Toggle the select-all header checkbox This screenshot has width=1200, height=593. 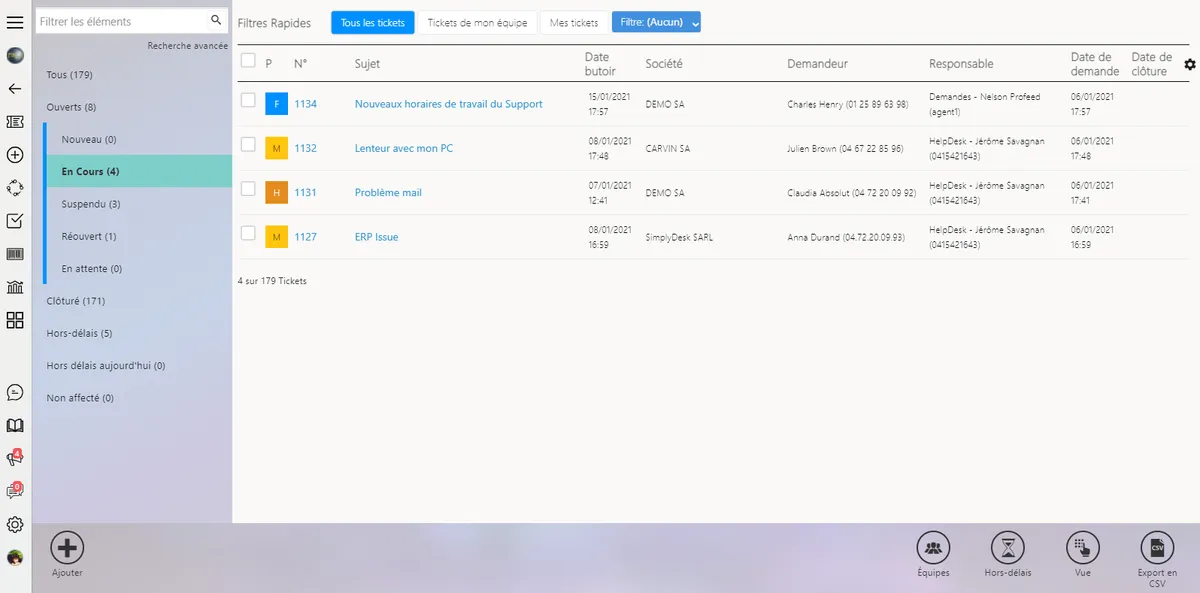(248, 61)
